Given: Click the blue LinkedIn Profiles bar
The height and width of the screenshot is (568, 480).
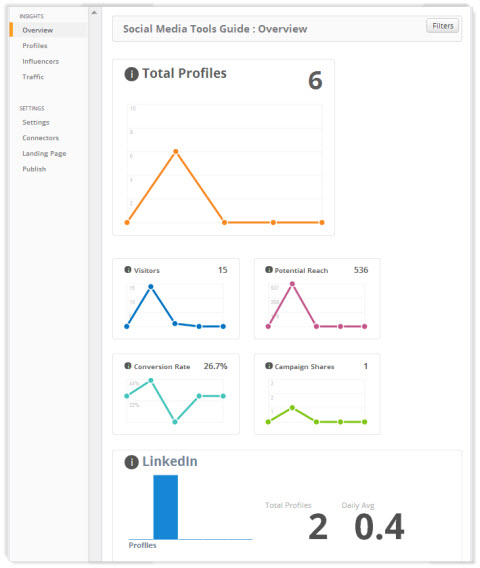Looking at the screenshot, I should [x=166, y=507].
